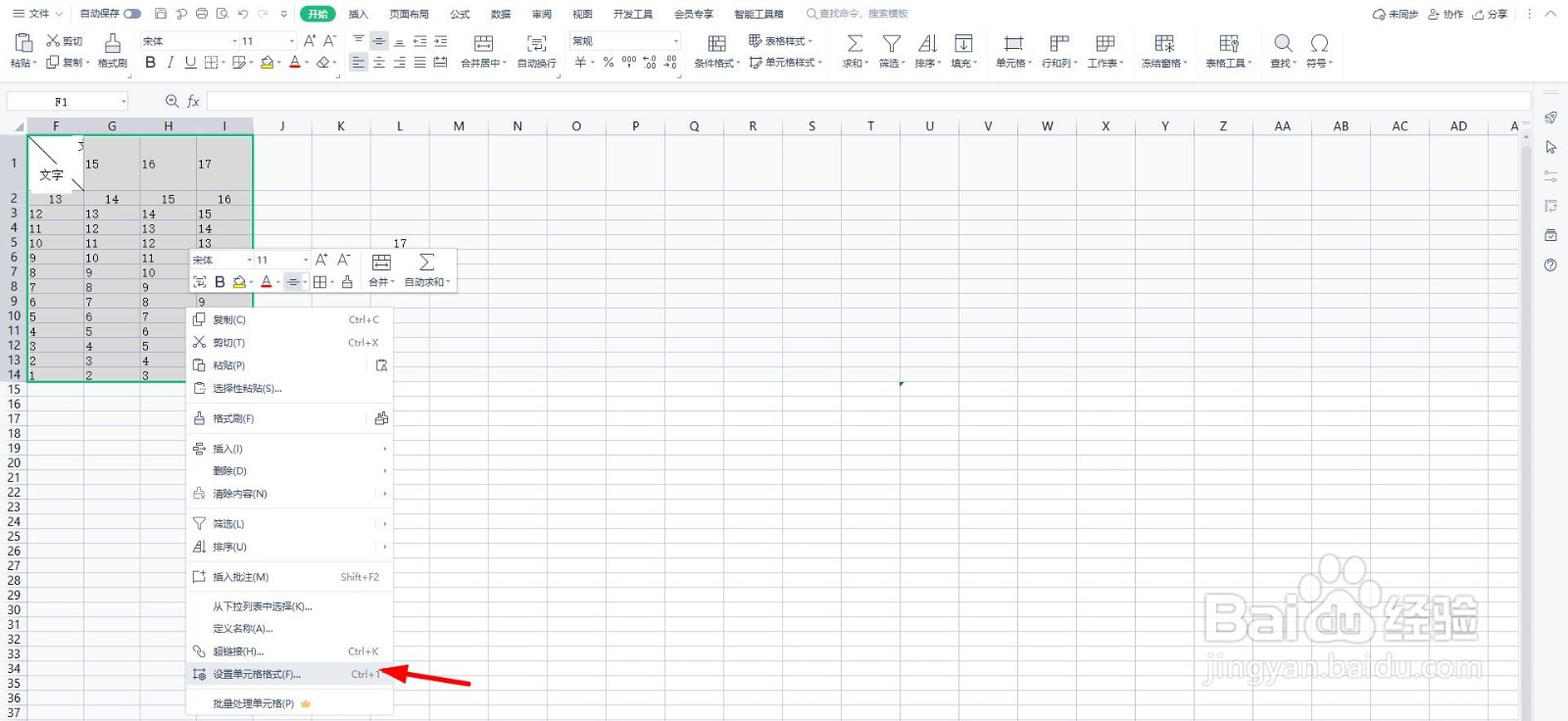Click the ribbon red font color A
1568x721 pixels.
[x=294, y=62]
